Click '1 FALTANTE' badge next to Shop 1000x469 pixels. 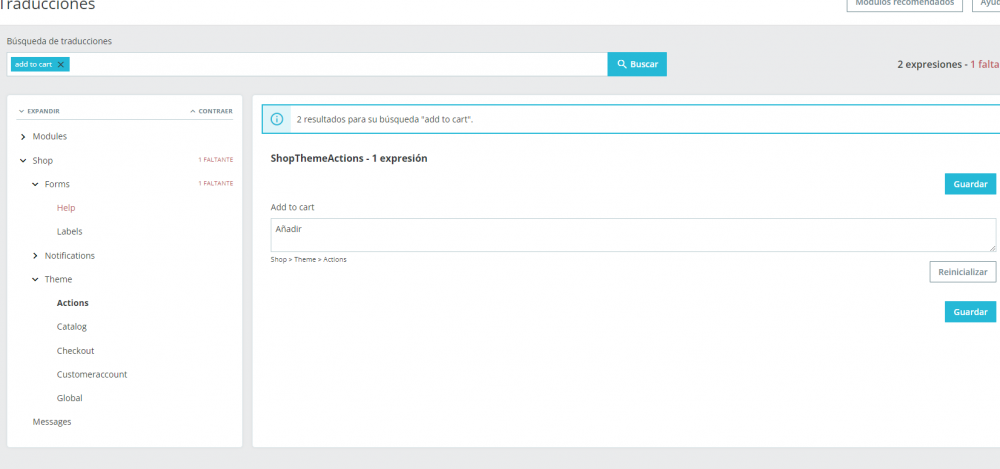coord(216,160)
